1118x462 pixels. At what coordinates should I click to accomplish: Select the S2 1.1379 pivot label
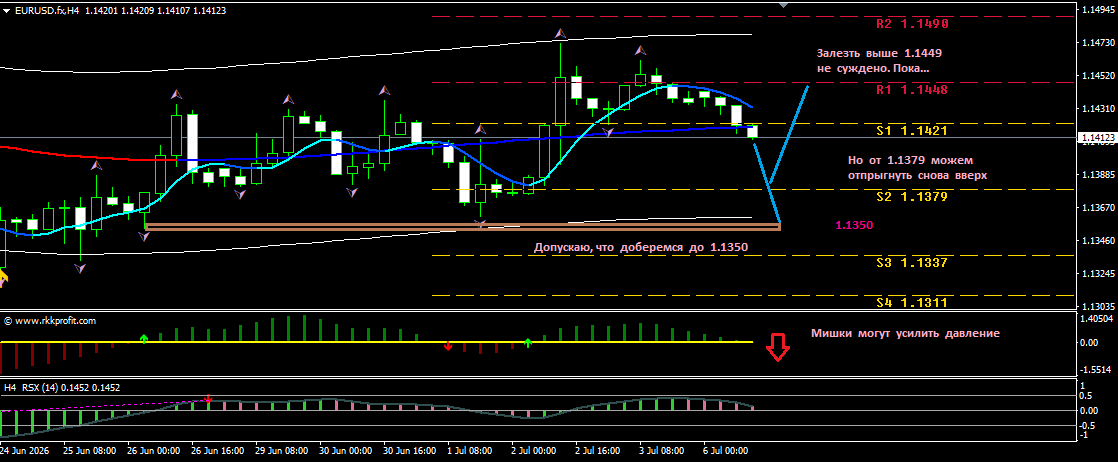[x=912, y=196]
